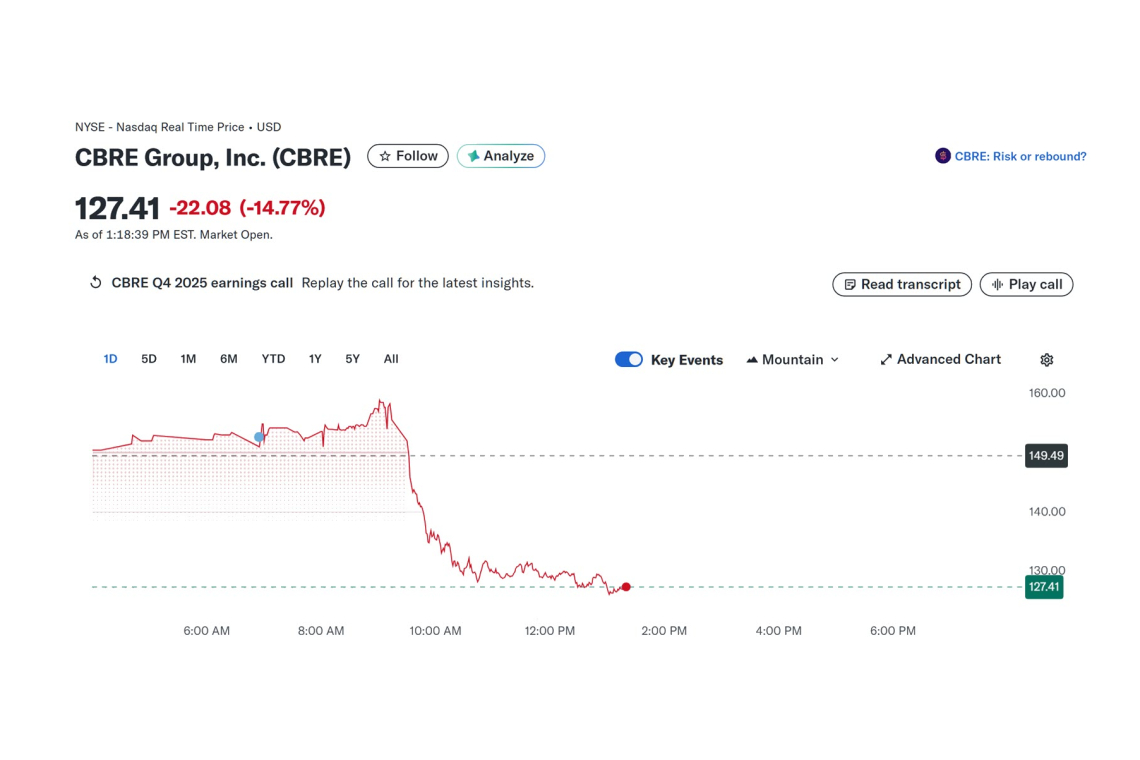The height and width of the screenshot is (760, 1140).
Task: Click the green 127.41 price label
Action: (x=1044, y=587)
